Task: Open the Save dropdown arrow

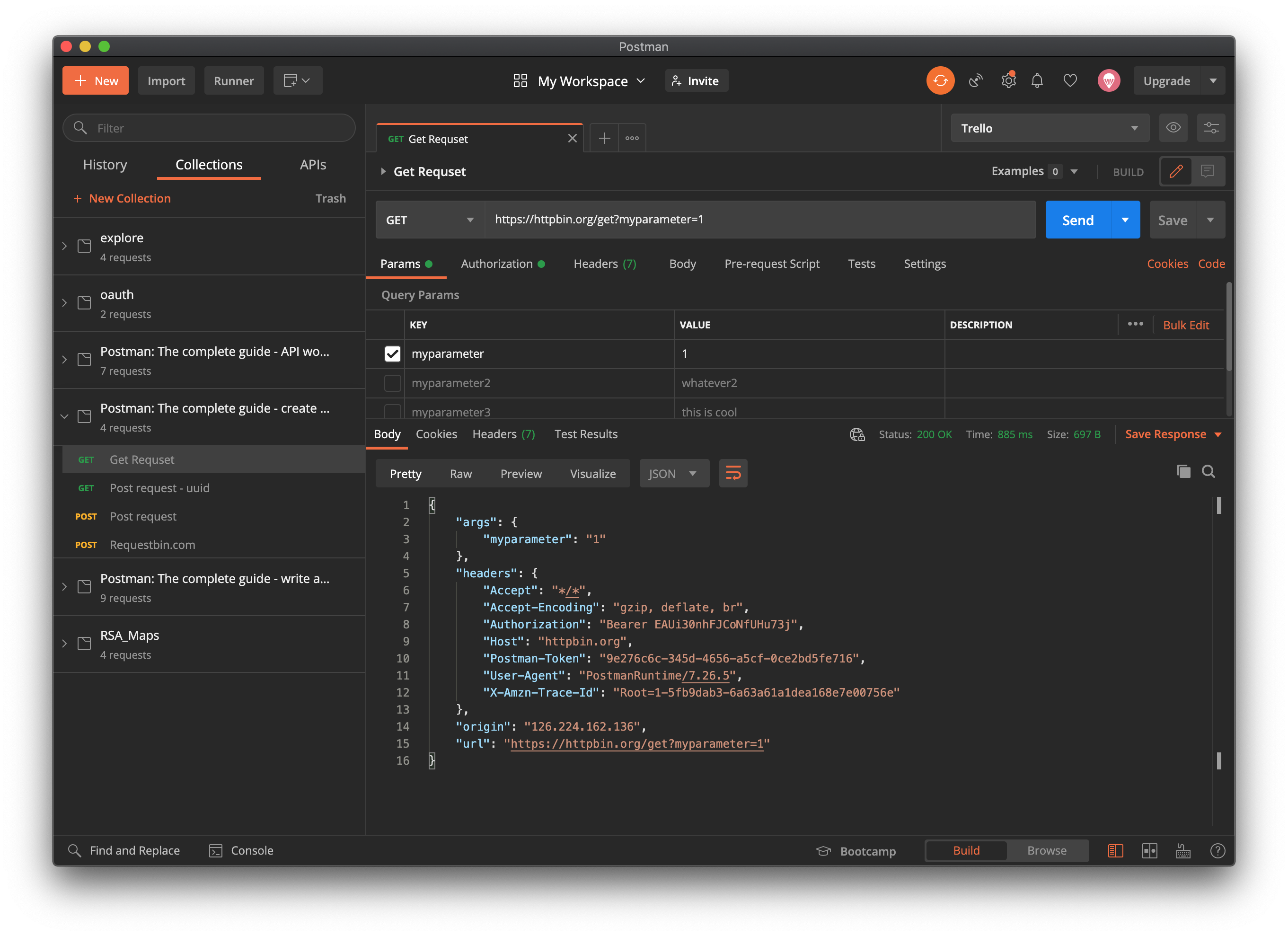Action: coord(1210,219)
